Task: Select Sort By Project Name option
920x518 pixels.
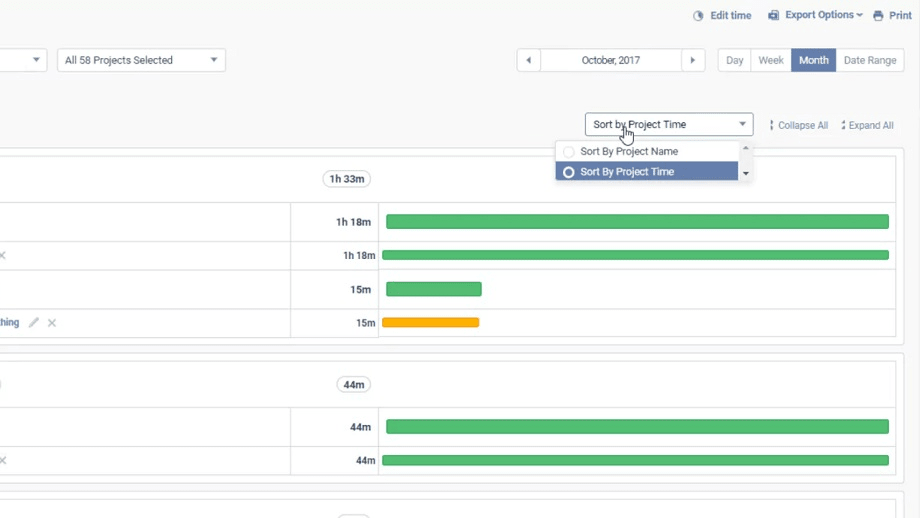Action: (647, 151)
